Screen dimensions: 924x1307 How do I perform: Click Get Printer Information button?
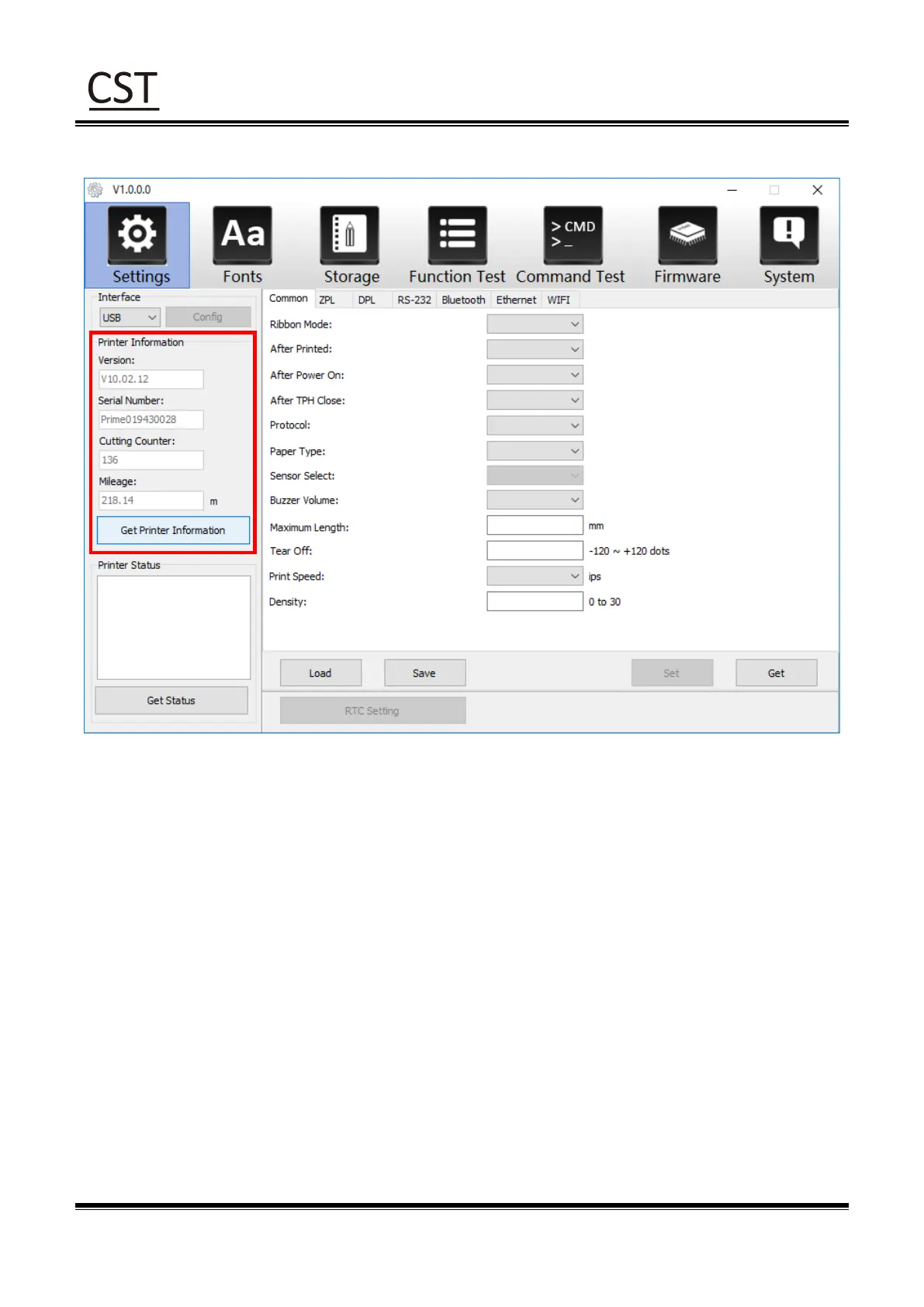173,530
